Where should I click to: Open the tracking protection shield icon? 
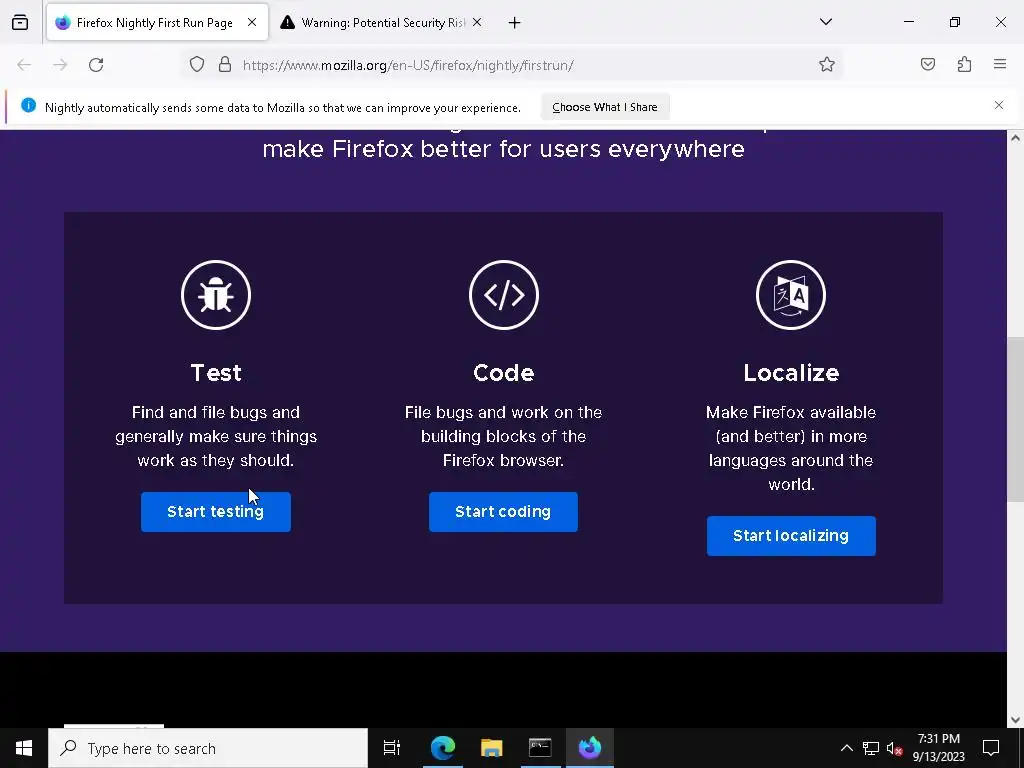(x=197, y=65)
